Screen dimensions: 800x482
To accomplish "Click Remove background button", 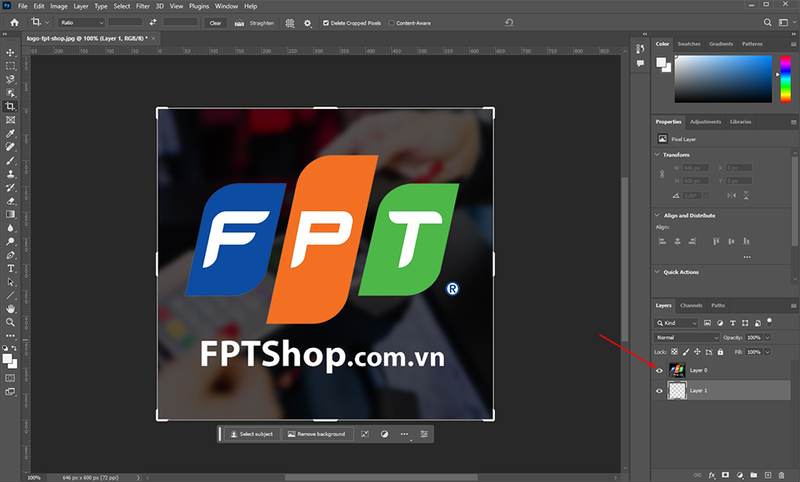I will click(x=317, y=434).
